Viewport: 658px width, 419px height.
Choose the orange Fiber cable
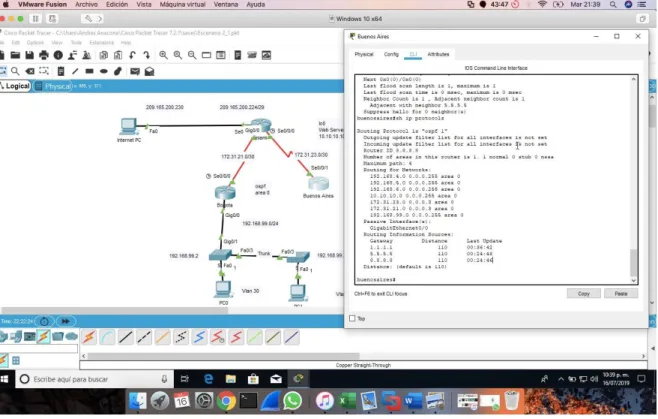click(162, 337)
